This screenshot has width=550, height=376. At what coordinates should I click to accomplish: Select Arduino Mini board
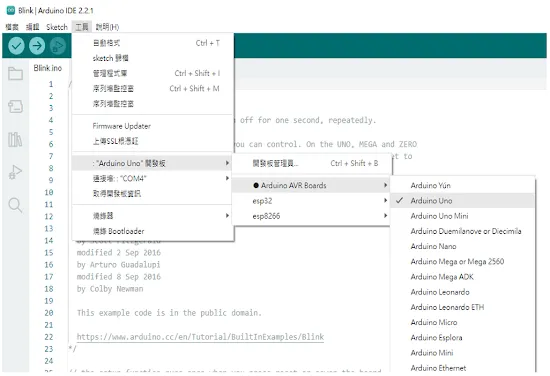point(462,352)
